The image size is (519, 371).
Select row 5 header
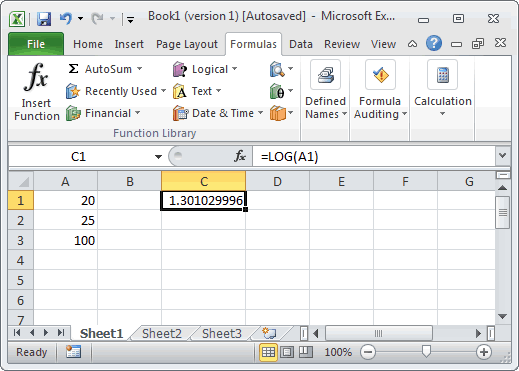(21, 280)
